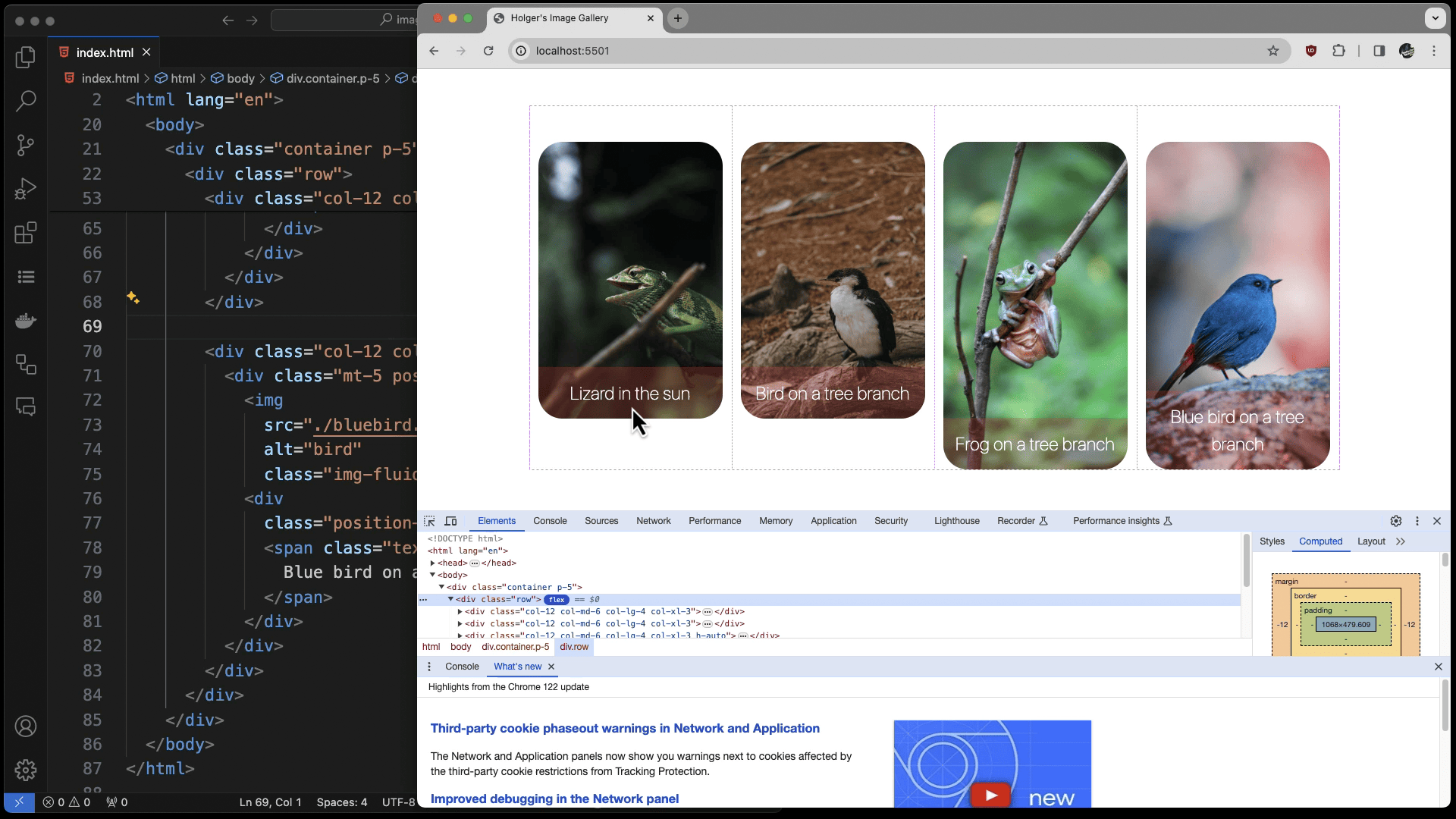
Task: Click the Console panel icon in DevTools
Action: (550, 520)
